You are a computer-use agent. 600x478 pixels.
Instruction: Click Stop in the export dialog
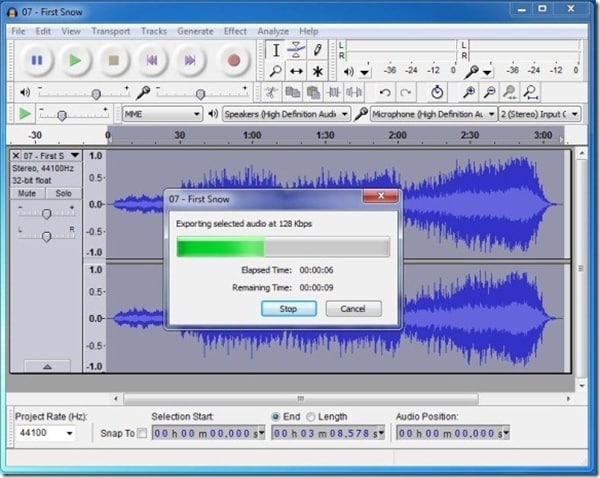pyautogui.click(x=289, y=308)
